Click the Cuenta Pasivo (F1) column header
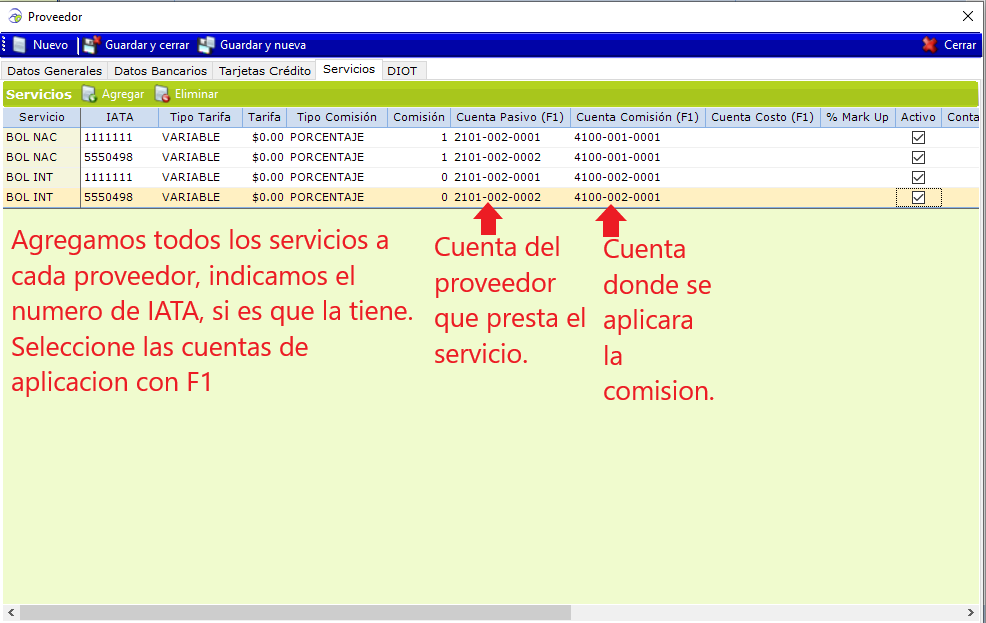The width and height of the screenshot is (986, 623). coord(510,117)
